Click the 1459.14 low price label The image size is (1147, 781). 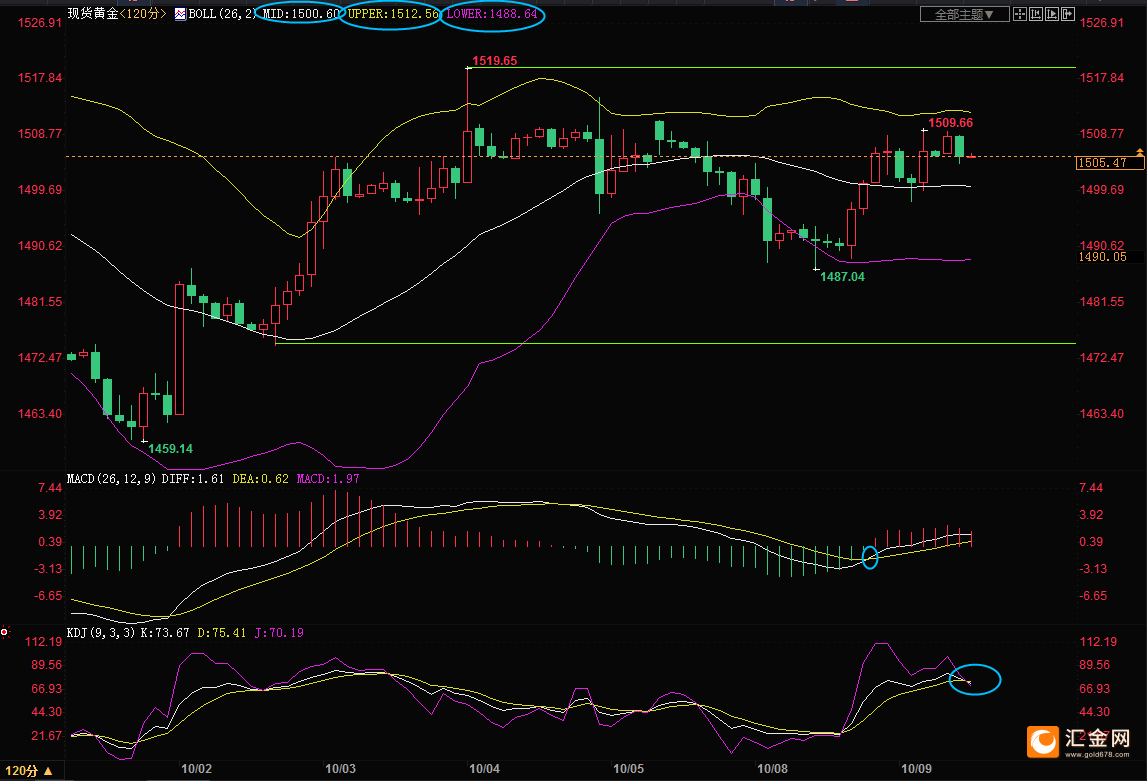point(170,449)
